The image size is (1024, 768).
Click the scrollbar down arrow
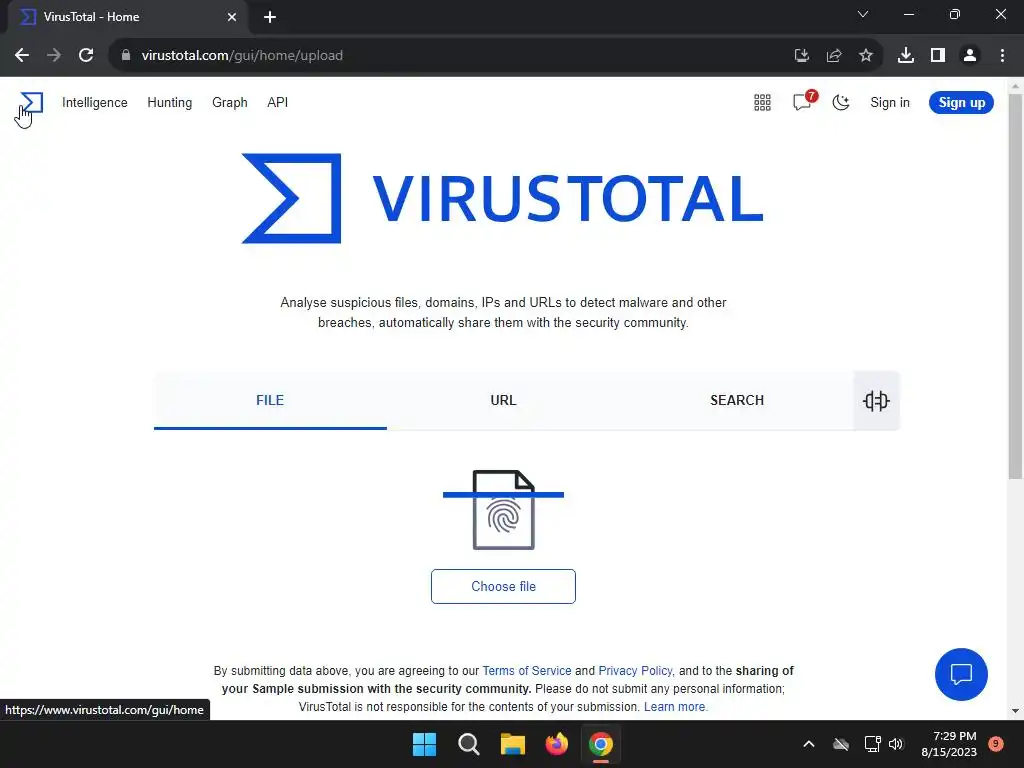click(1015, 711)
